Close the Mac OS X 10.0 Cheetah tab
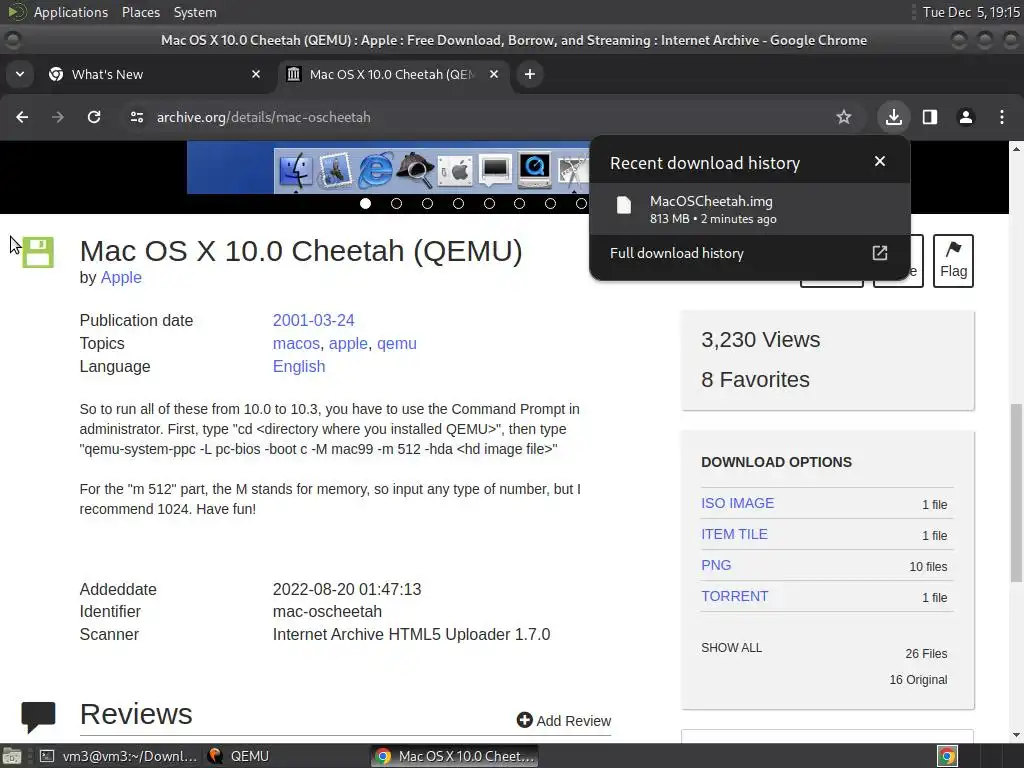This screenshot has height=768, width=1024. [x=494, y=74]
